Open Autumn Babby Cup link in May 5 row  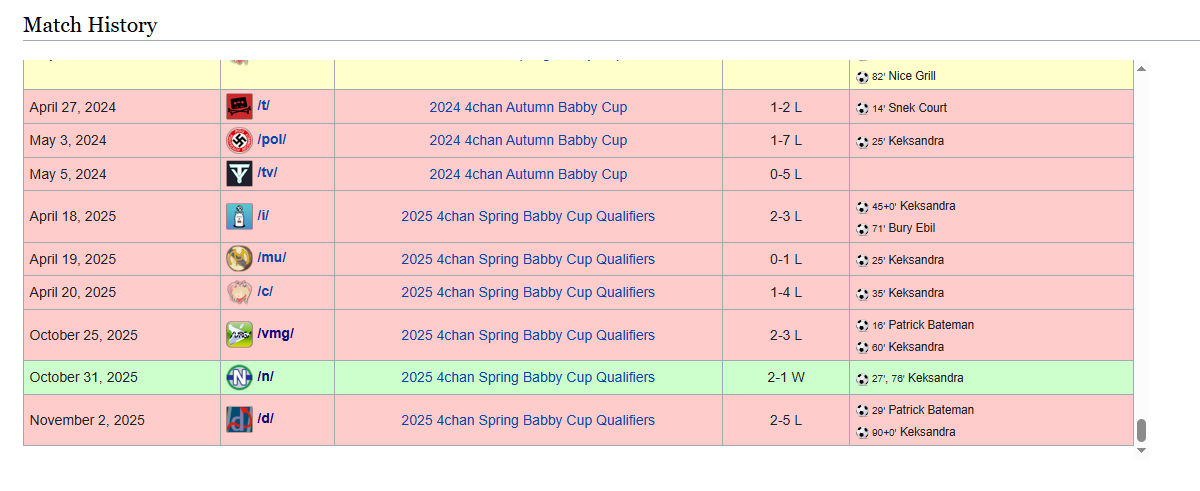pos(528,174)
